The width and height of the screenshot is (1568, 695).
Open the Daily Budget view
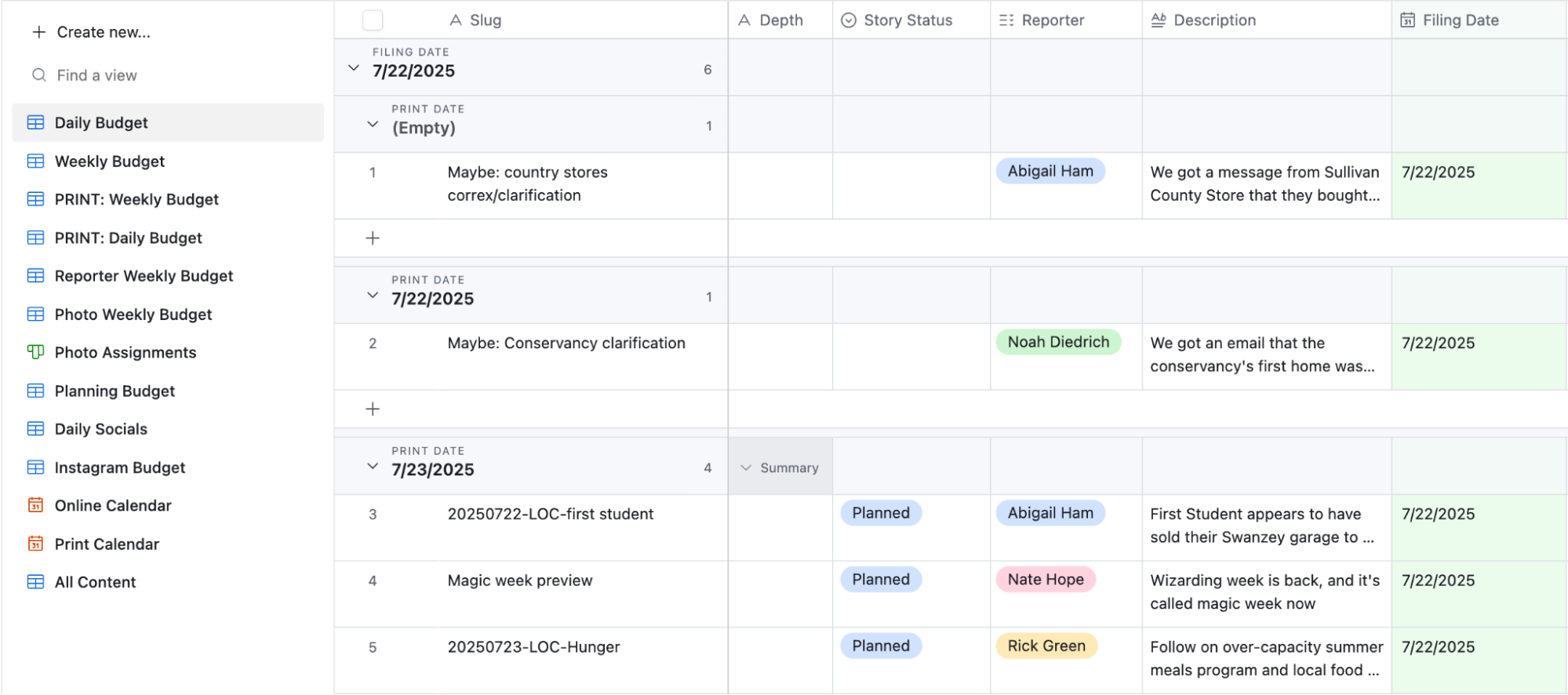click(x=168, y=122)
